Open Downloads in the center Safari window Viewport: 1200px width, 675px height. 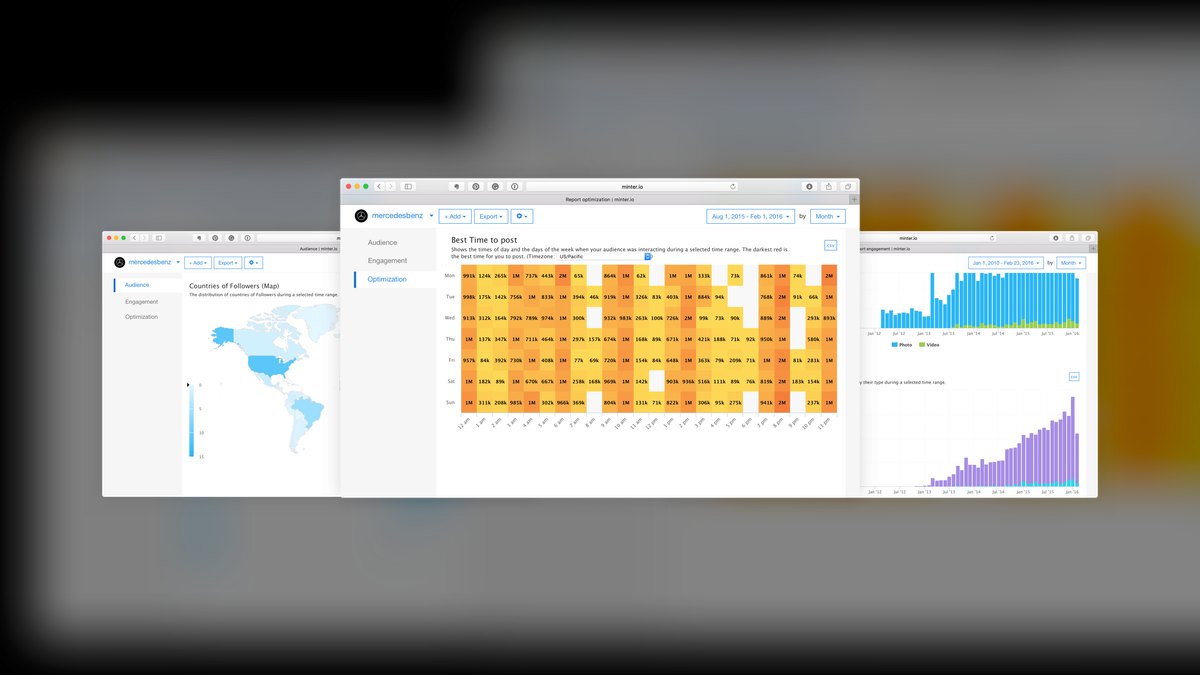(x=809, y=186)
